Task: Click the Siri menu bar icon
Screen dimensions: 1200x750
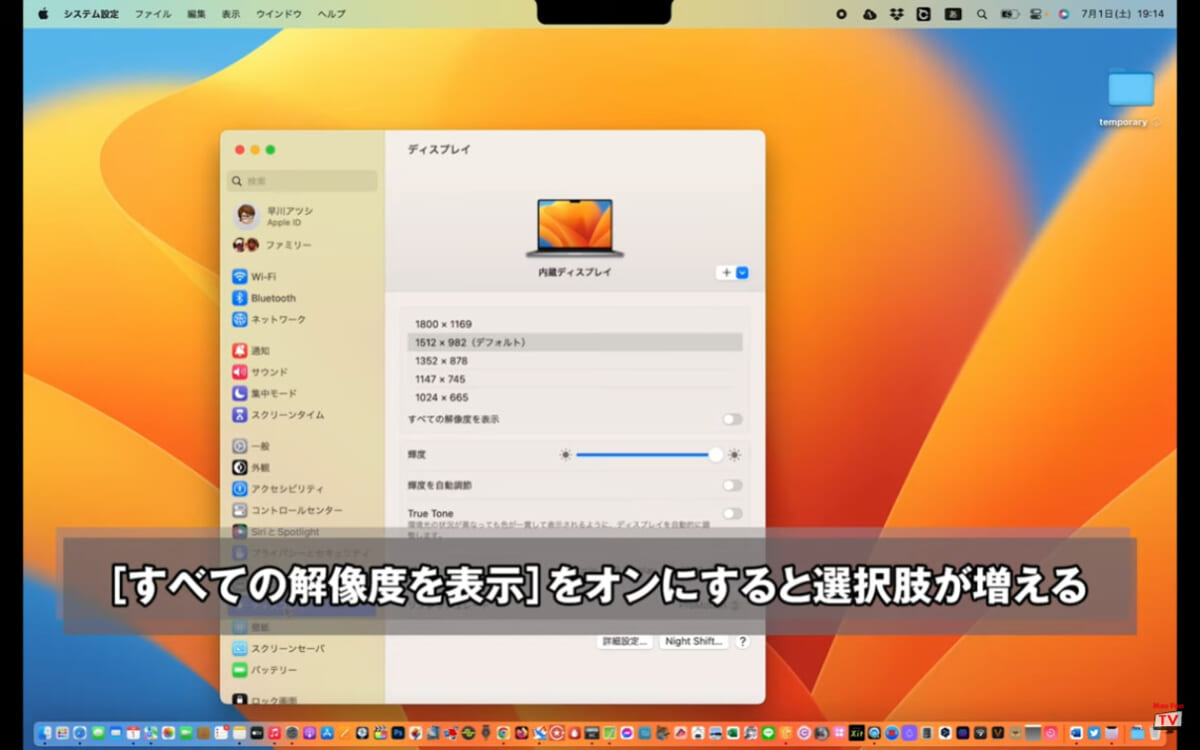Action: 1063,14
